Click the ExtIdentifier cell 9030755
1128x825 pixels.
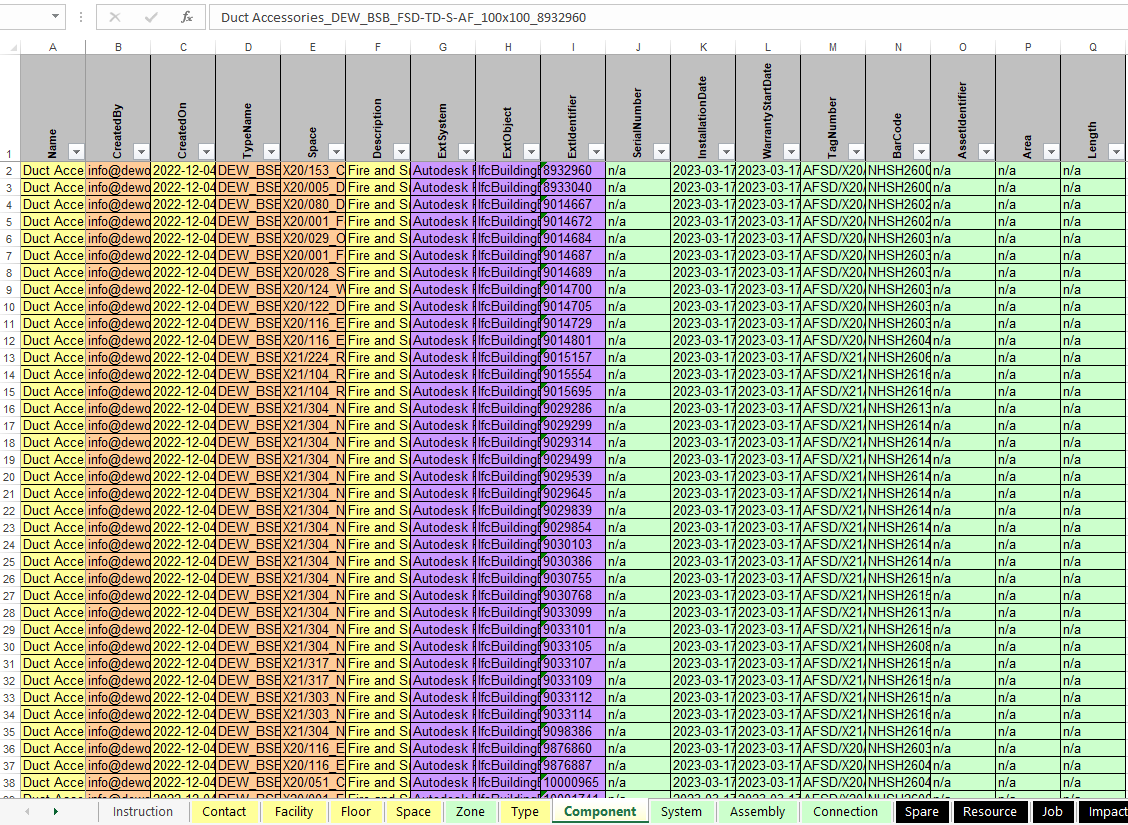point(573,578)
